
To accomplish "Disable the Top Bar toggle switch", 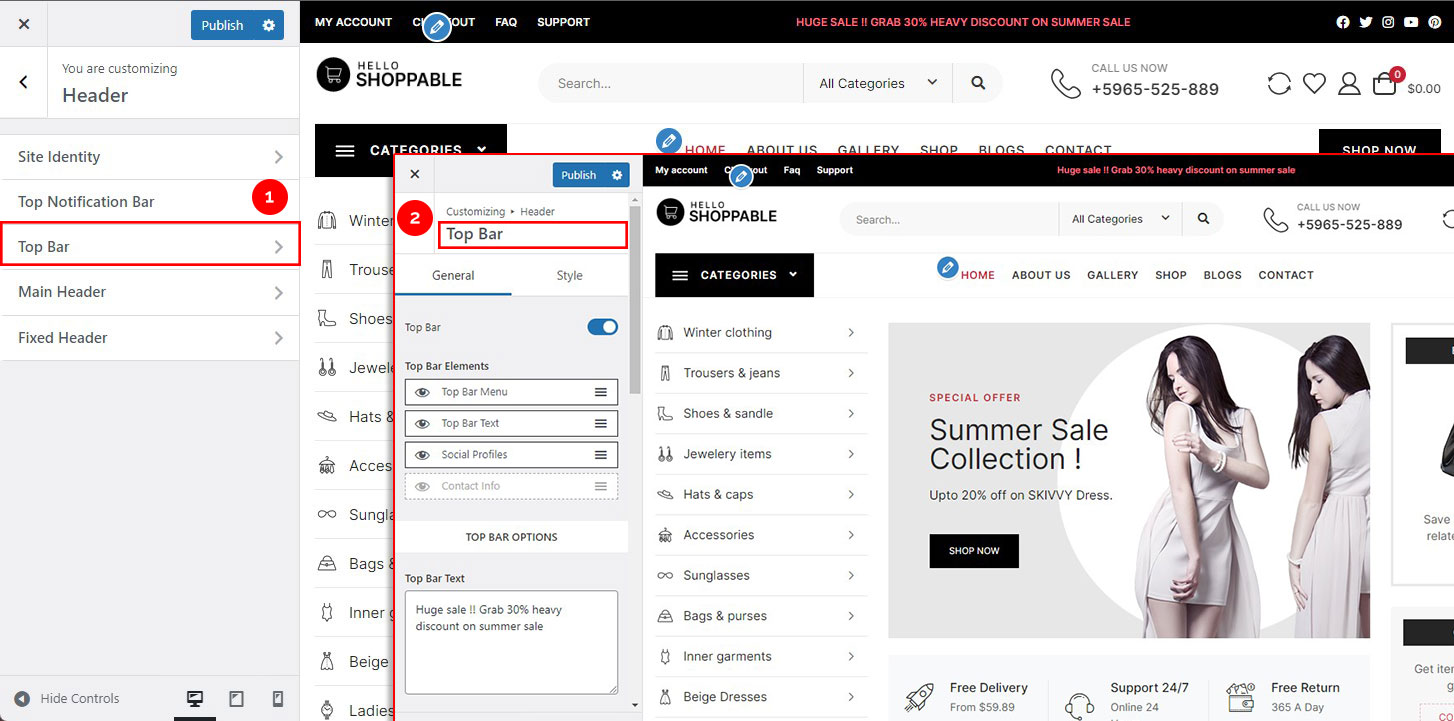I will (x=601, y=326).
